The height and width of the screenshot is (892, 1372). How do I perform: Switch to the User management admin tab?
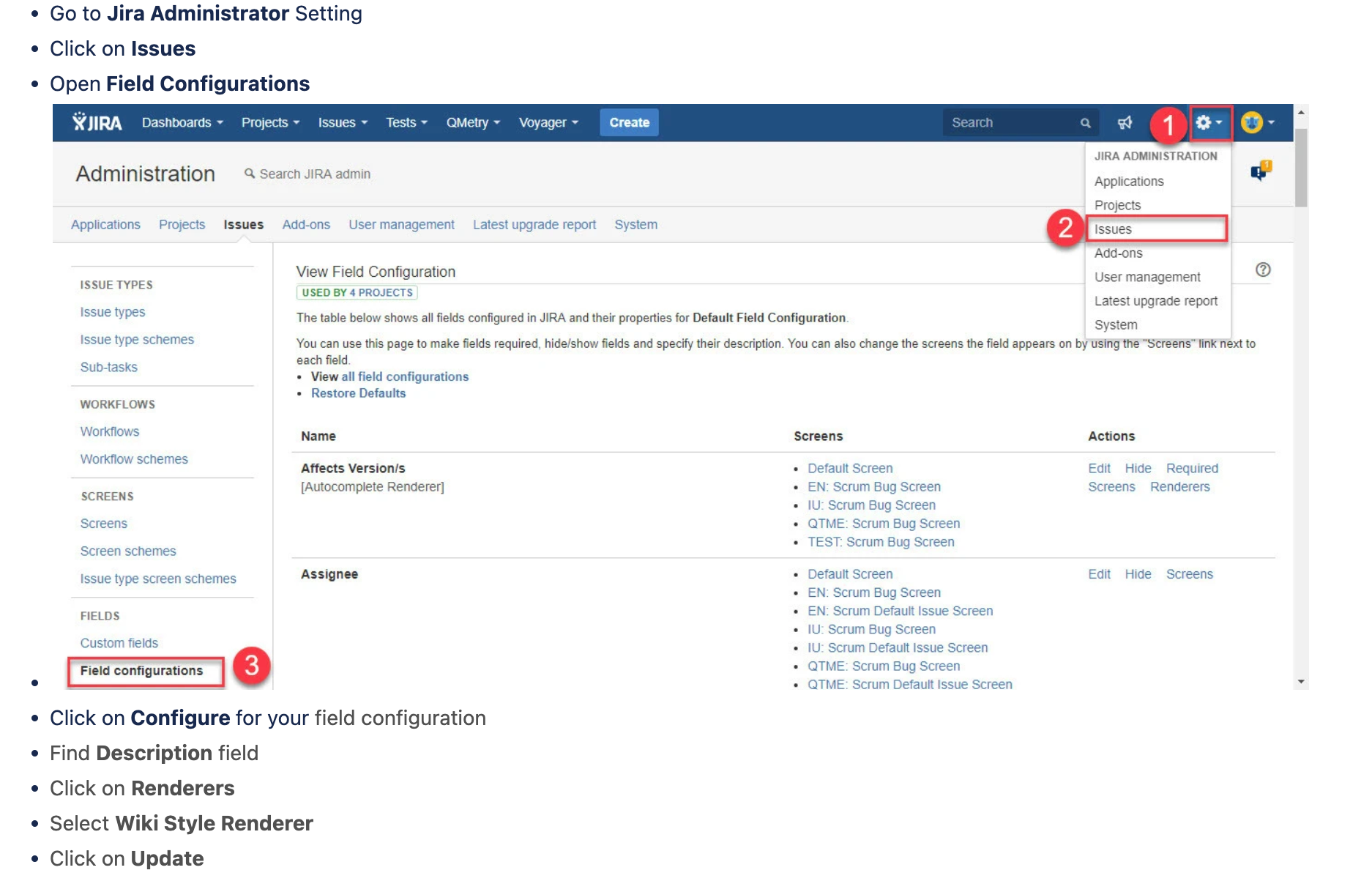pos(401,225)
